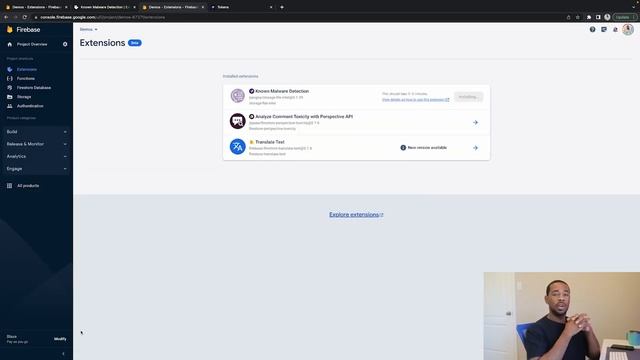Viewport: 640px width, 360px height.
Task: Open the feedback icon in the header
Action: (x=604, y=29)
